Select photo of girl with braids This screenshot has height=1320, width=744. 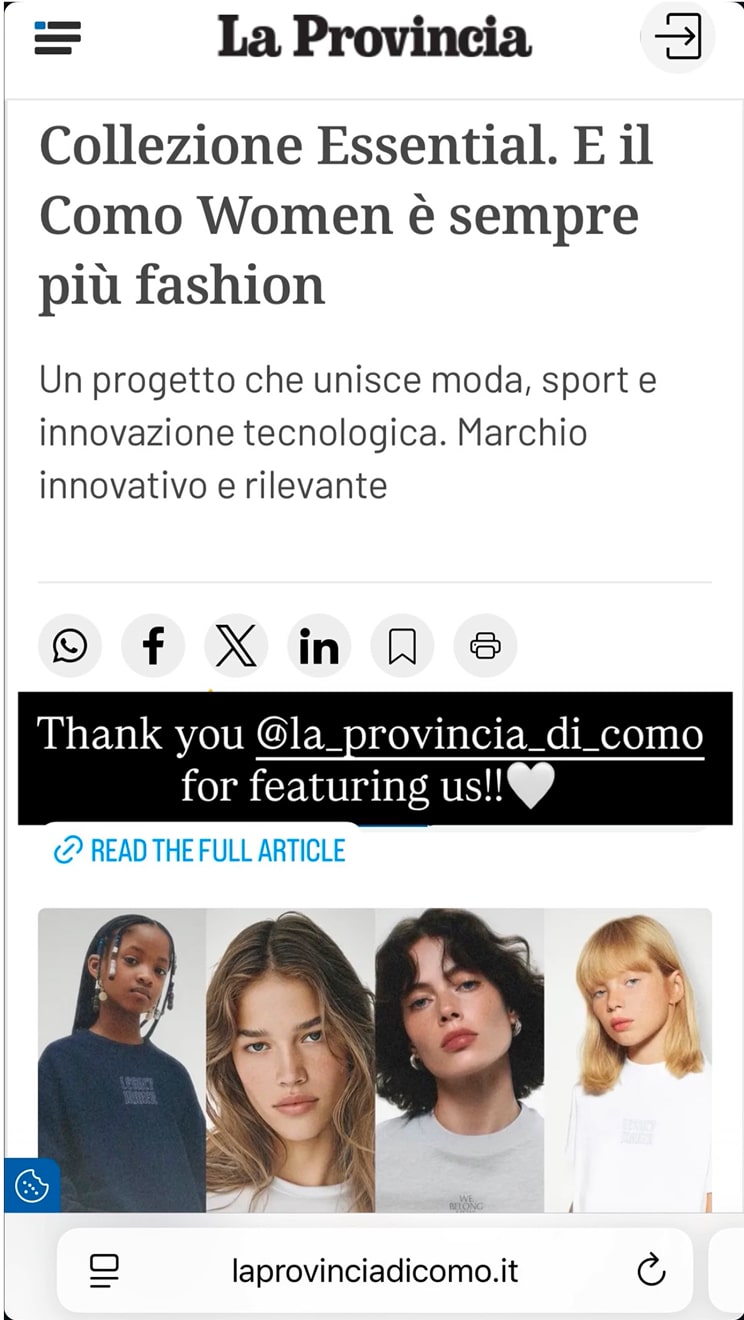coord(122,1060)
